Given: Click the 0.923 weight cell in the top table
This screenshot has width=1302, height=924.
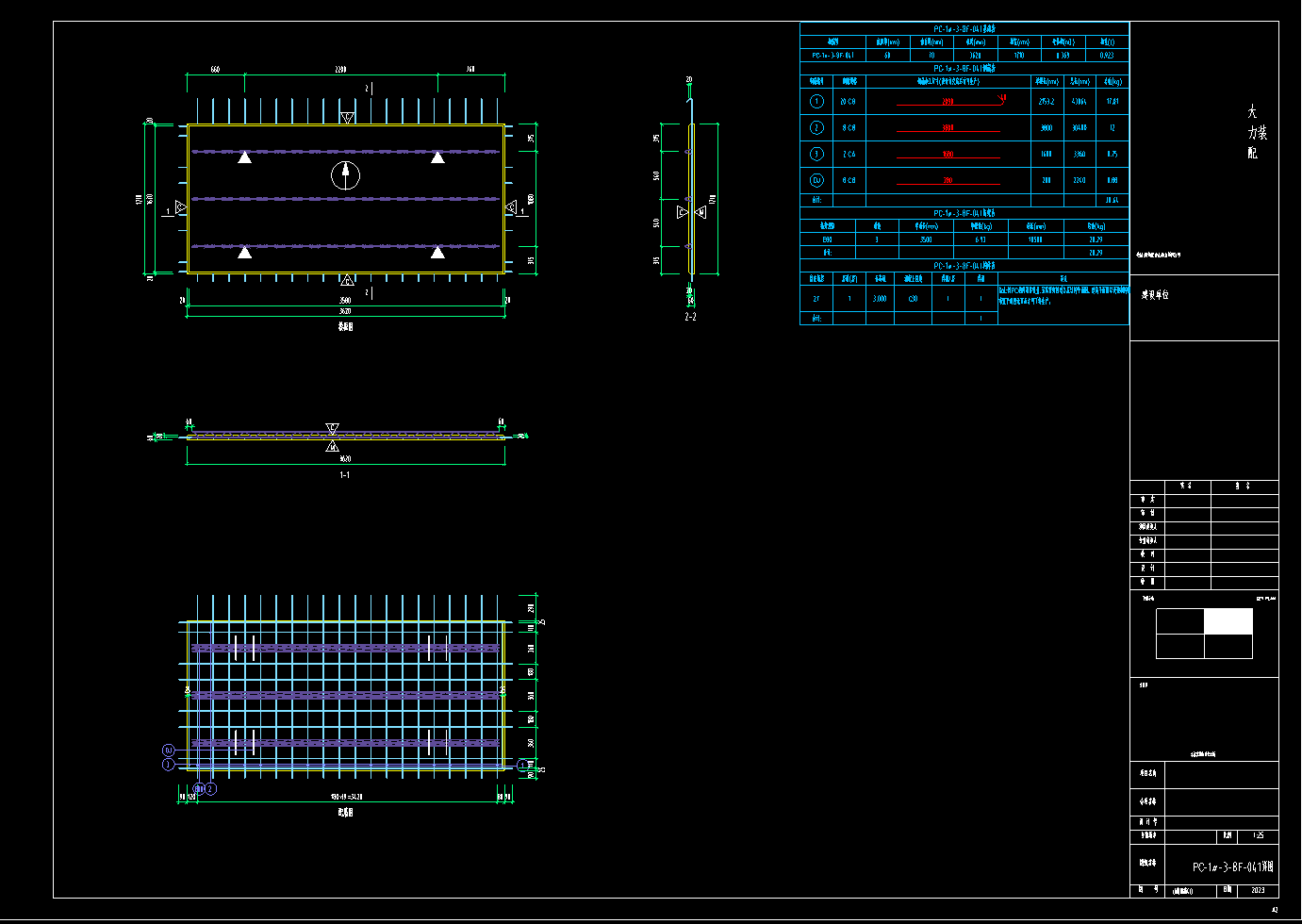Looking at the screenshot, I should 1107,55.
